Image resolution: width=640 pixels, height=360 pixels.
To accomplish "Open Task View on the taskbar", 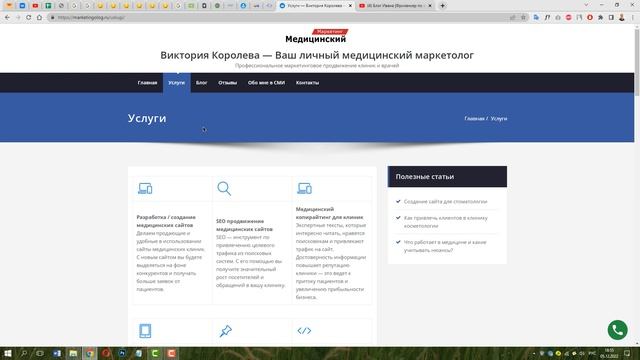I will 40,353.
